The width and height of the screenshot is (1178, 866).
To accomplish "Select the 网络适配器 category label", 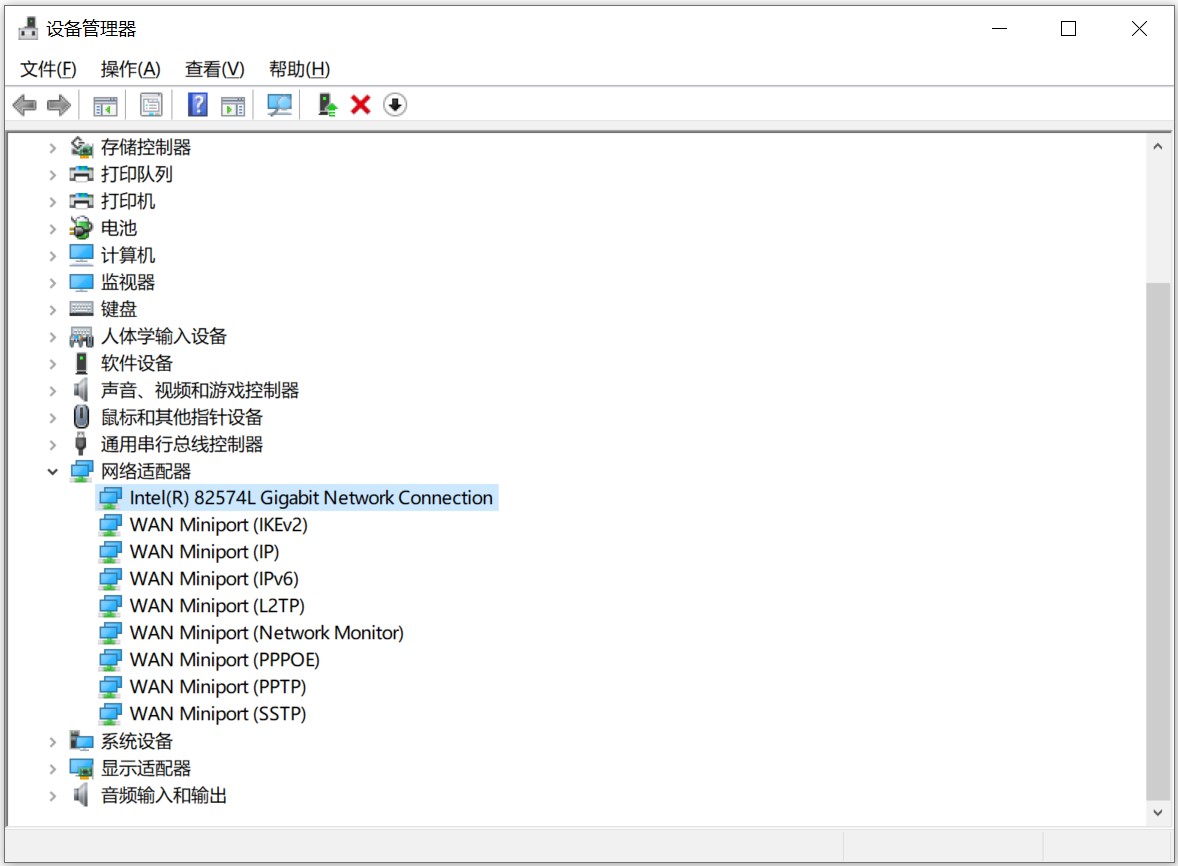I will pos(146,472).
